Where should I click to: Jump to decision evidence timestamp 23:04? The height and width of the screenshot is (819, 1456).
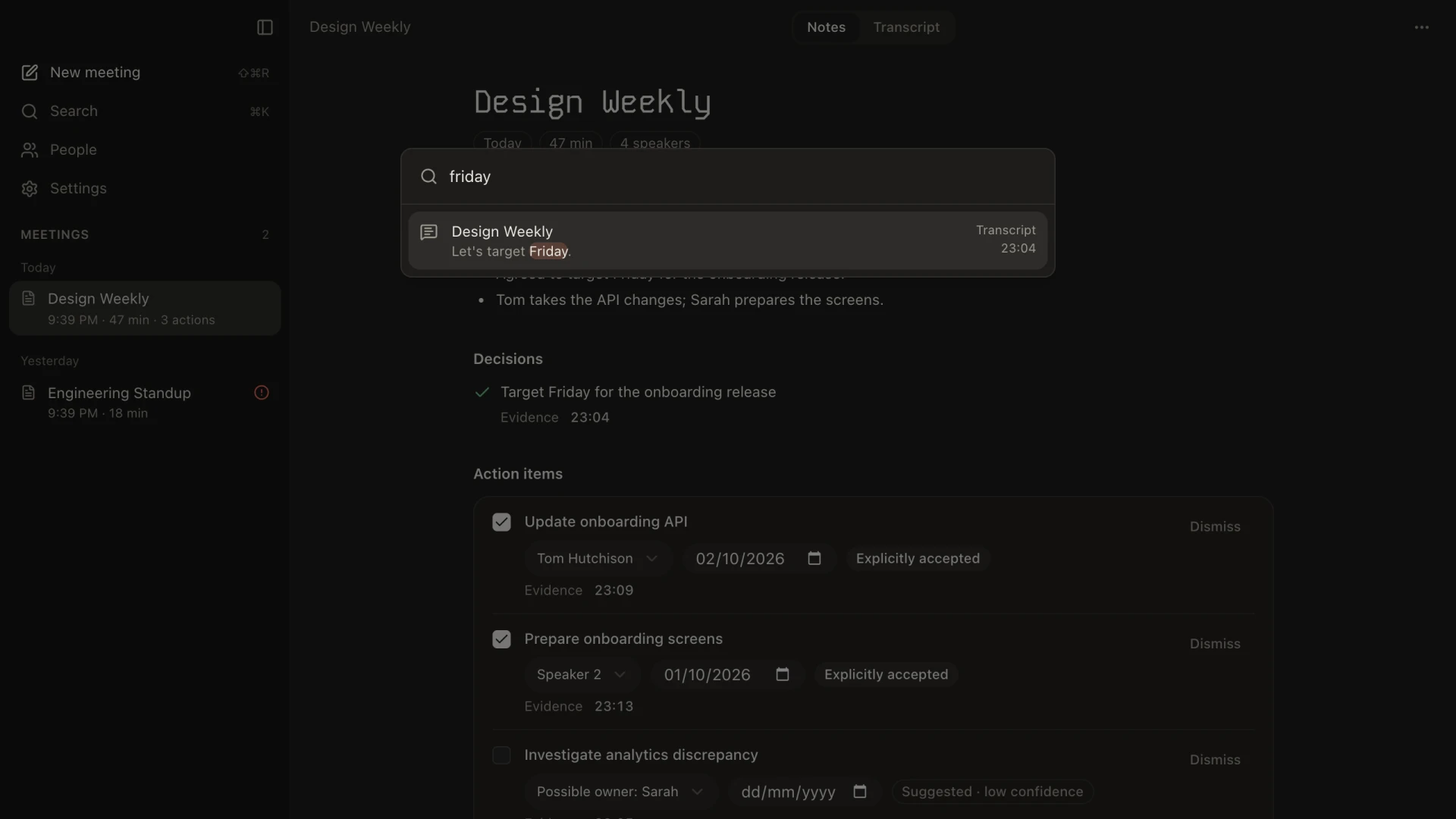click(590, 417)
